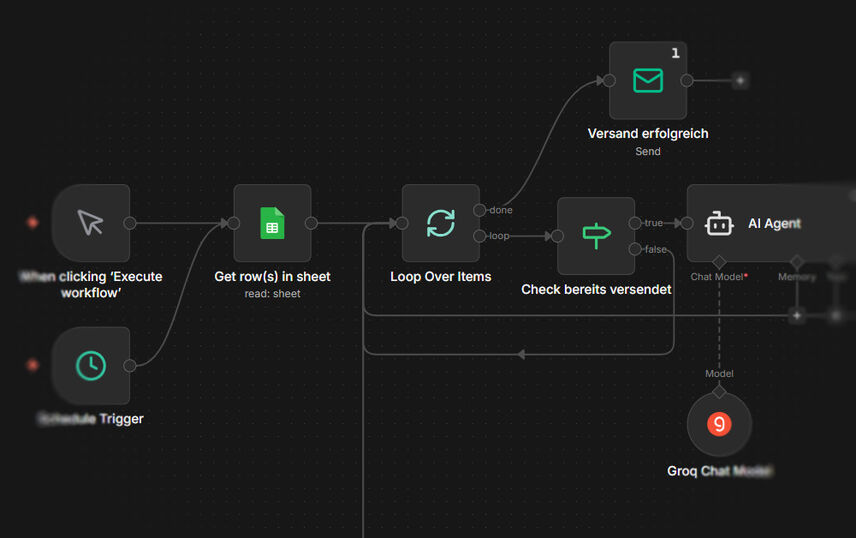Screen dimensions: 856x538
Task: Click the 'read: sheet' subtitle
Action: (x=272, y=294)
